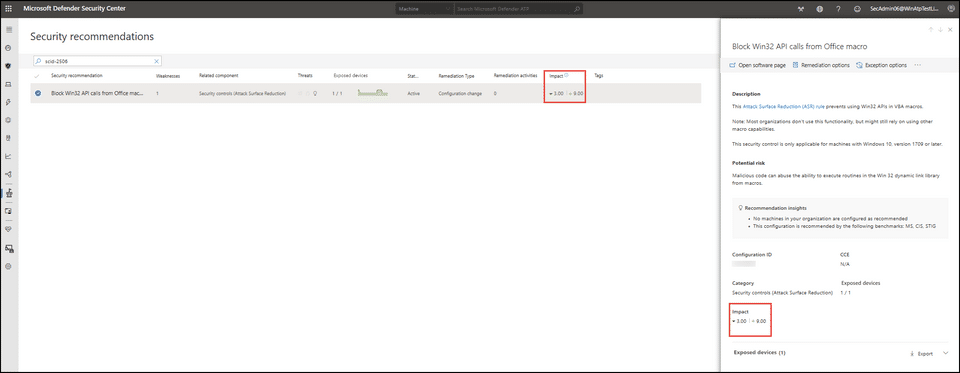Screen dimensions: 960x373
Task: Click 'Security controls (Attack Surface Reduction)' cell in table
Action: click(242, 94)
